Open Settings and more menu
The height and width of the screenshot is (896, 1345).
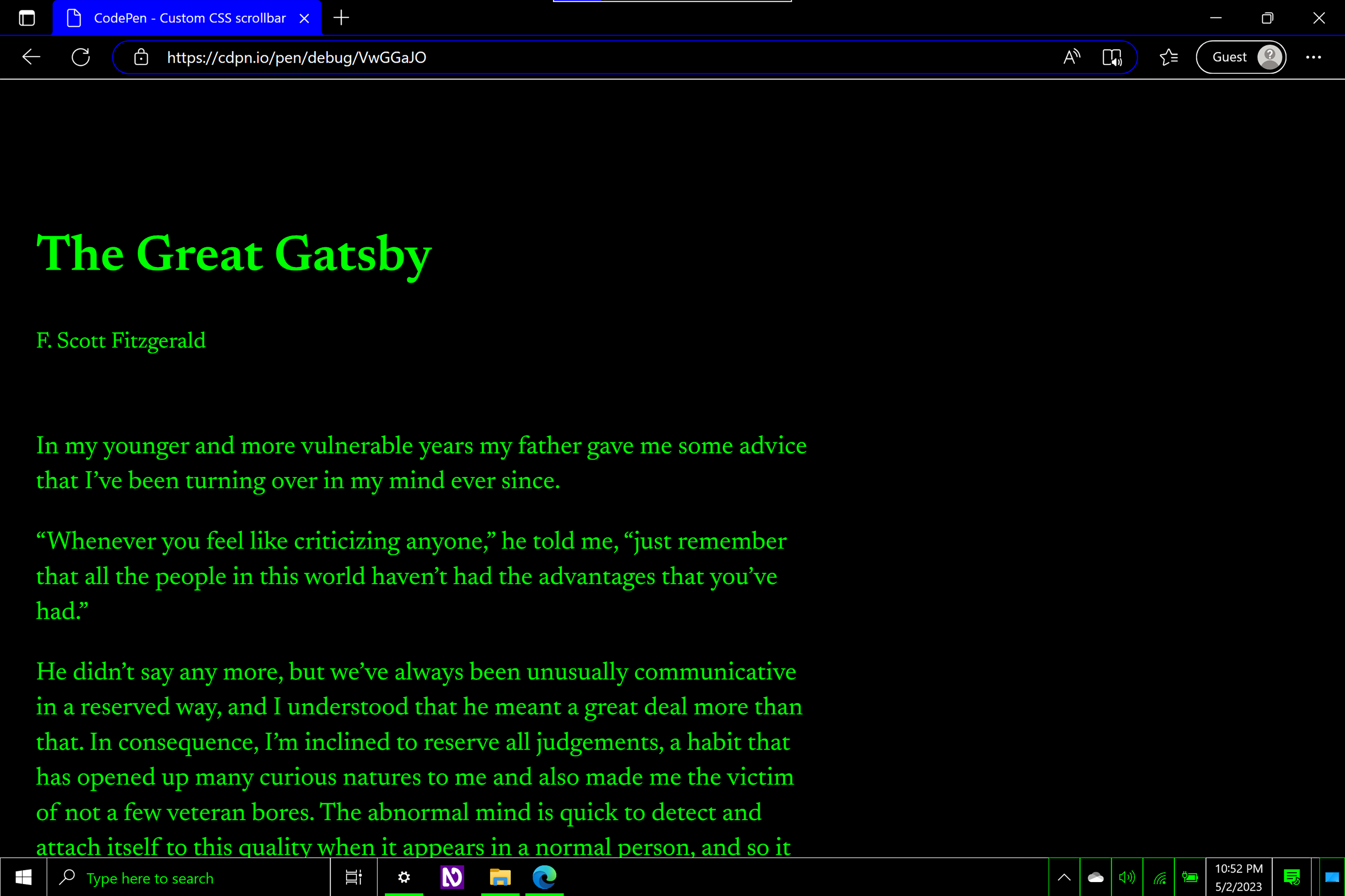click(1313, 57)
